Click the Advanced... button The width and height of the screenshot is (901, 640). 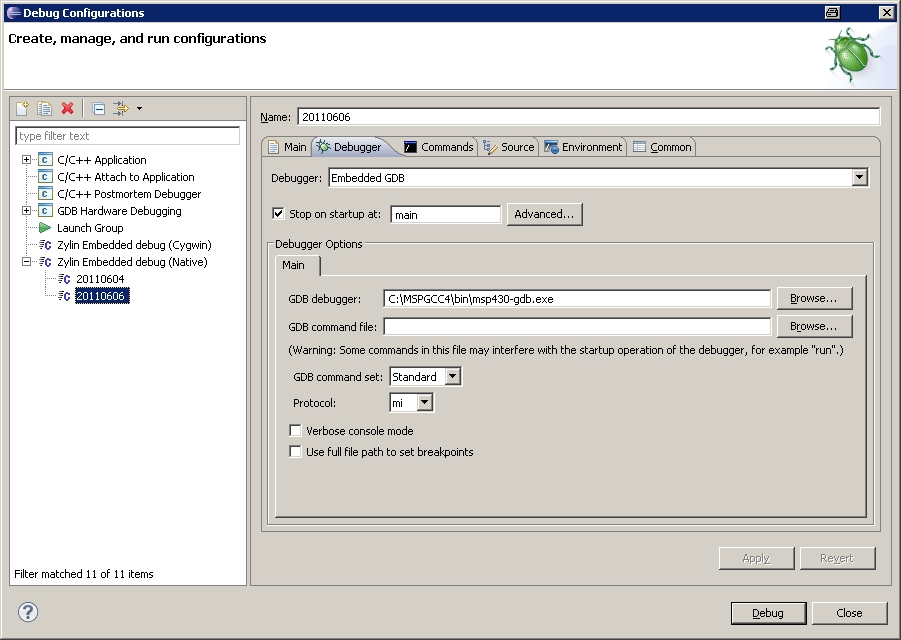(545, 214)
